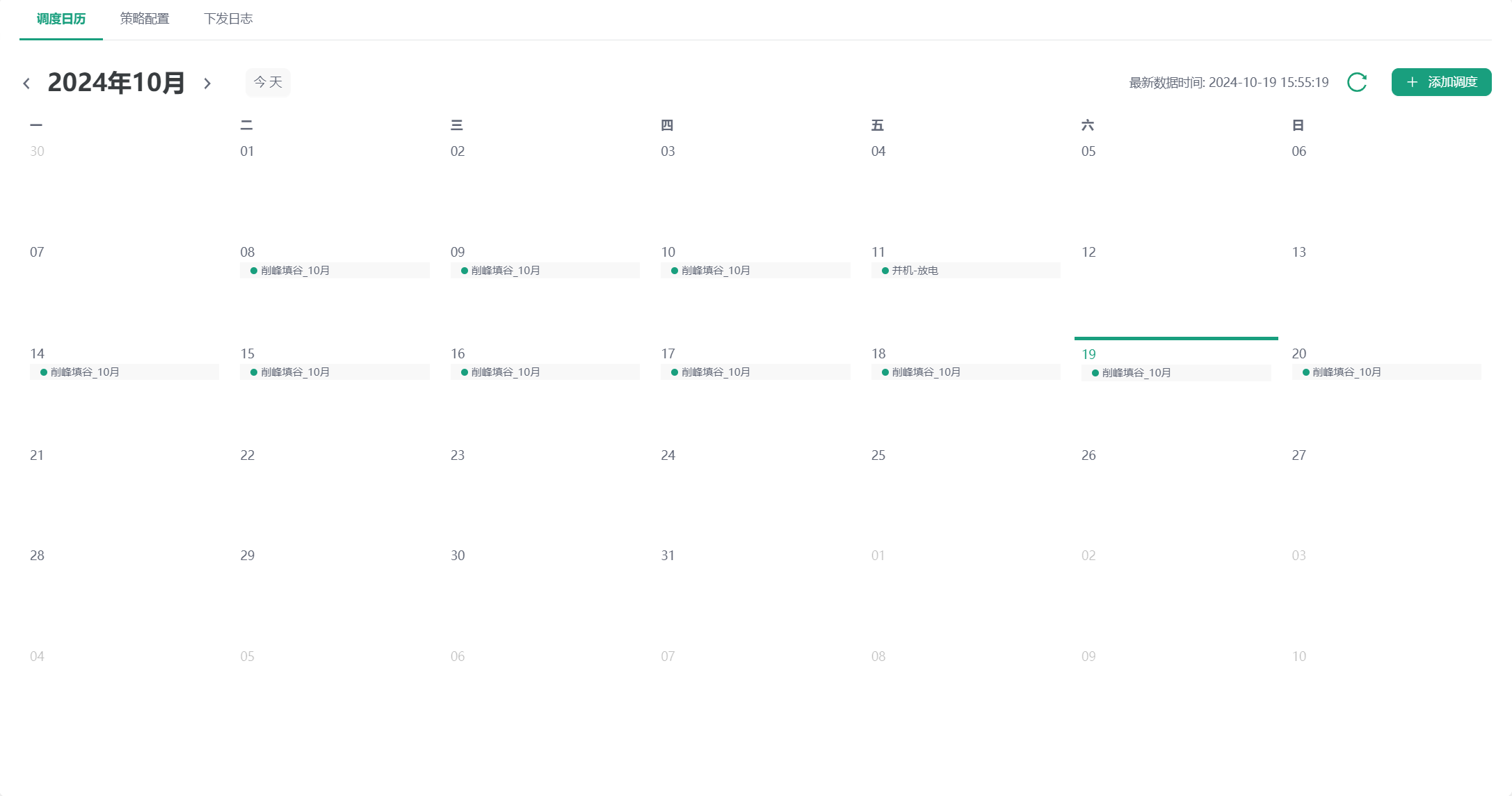The height and width of the screenshot is (796, 1512).
Task: Go to next month arrow
Action: (x=207, y=83)
